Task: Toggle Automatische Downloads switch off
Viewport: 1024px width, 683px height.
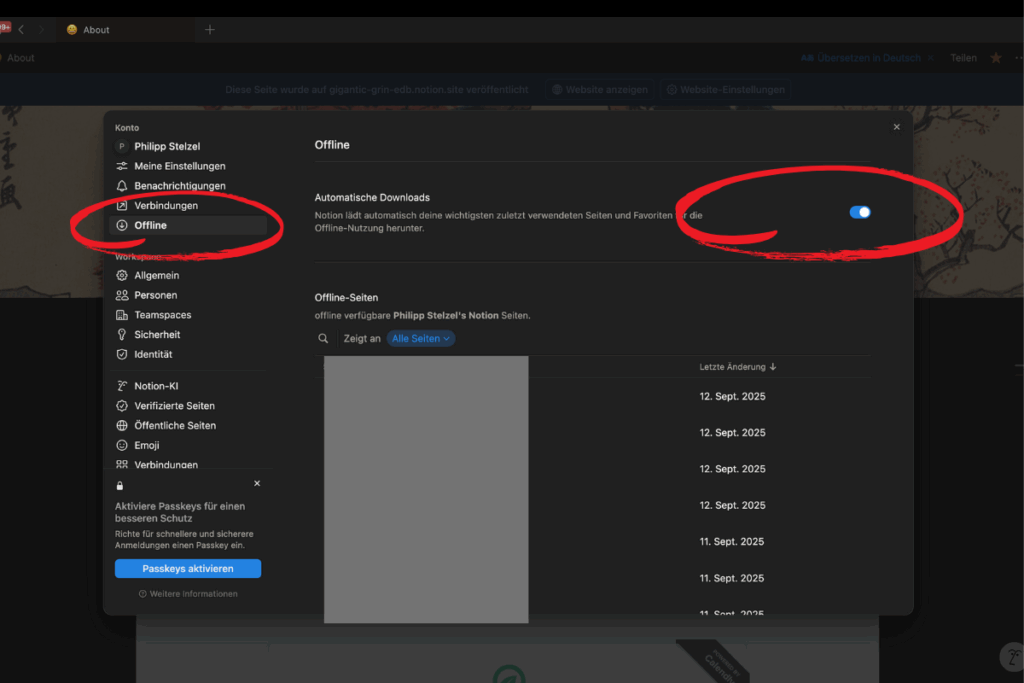Action: [x=859, y=212]
